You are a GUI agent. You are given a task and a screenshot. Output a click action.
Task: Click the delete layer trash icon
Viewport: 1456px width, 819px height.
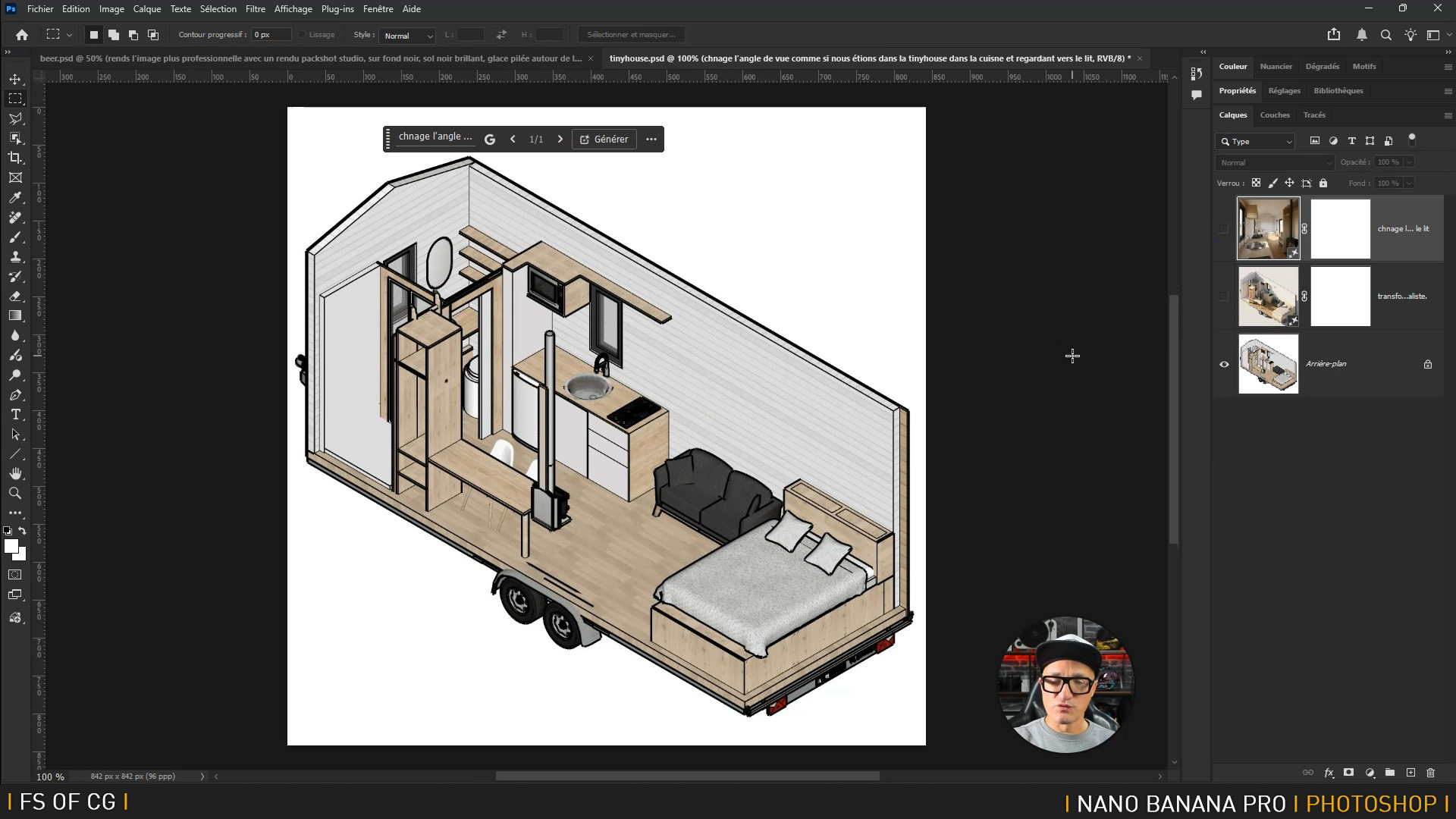[x=1431, y=773]
